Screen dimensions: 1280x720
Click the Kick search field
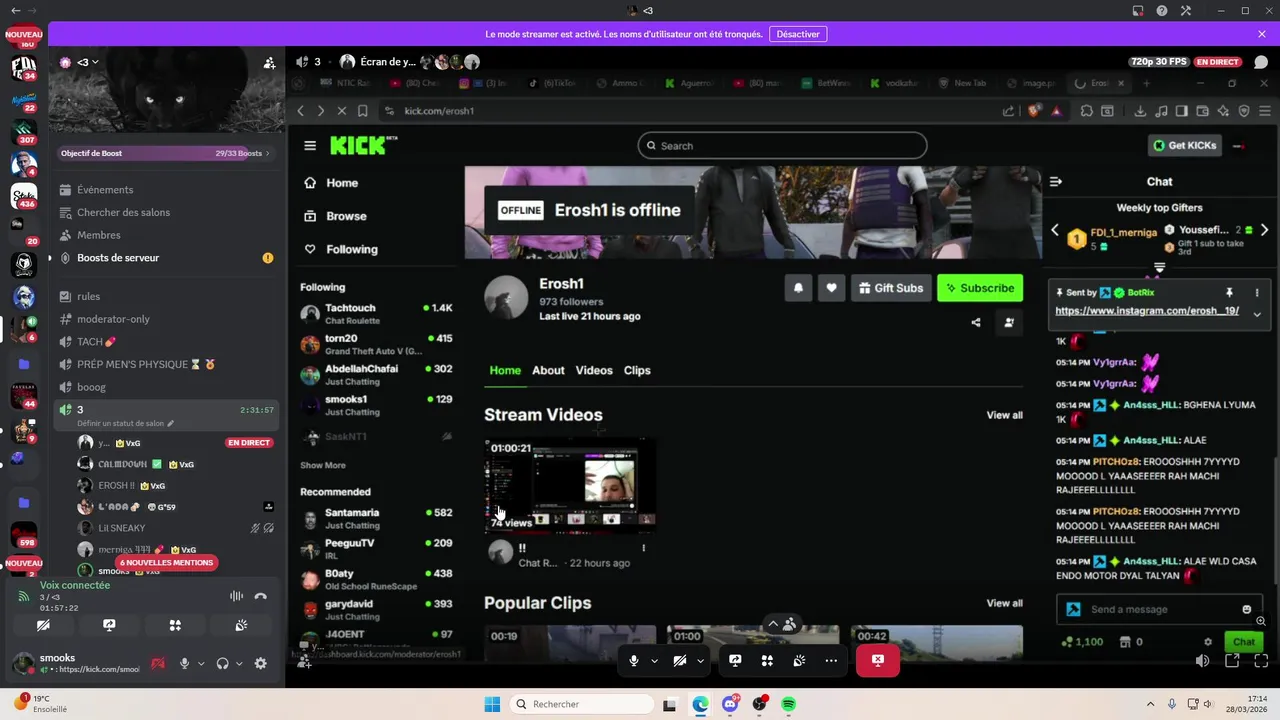coord(783,146)
